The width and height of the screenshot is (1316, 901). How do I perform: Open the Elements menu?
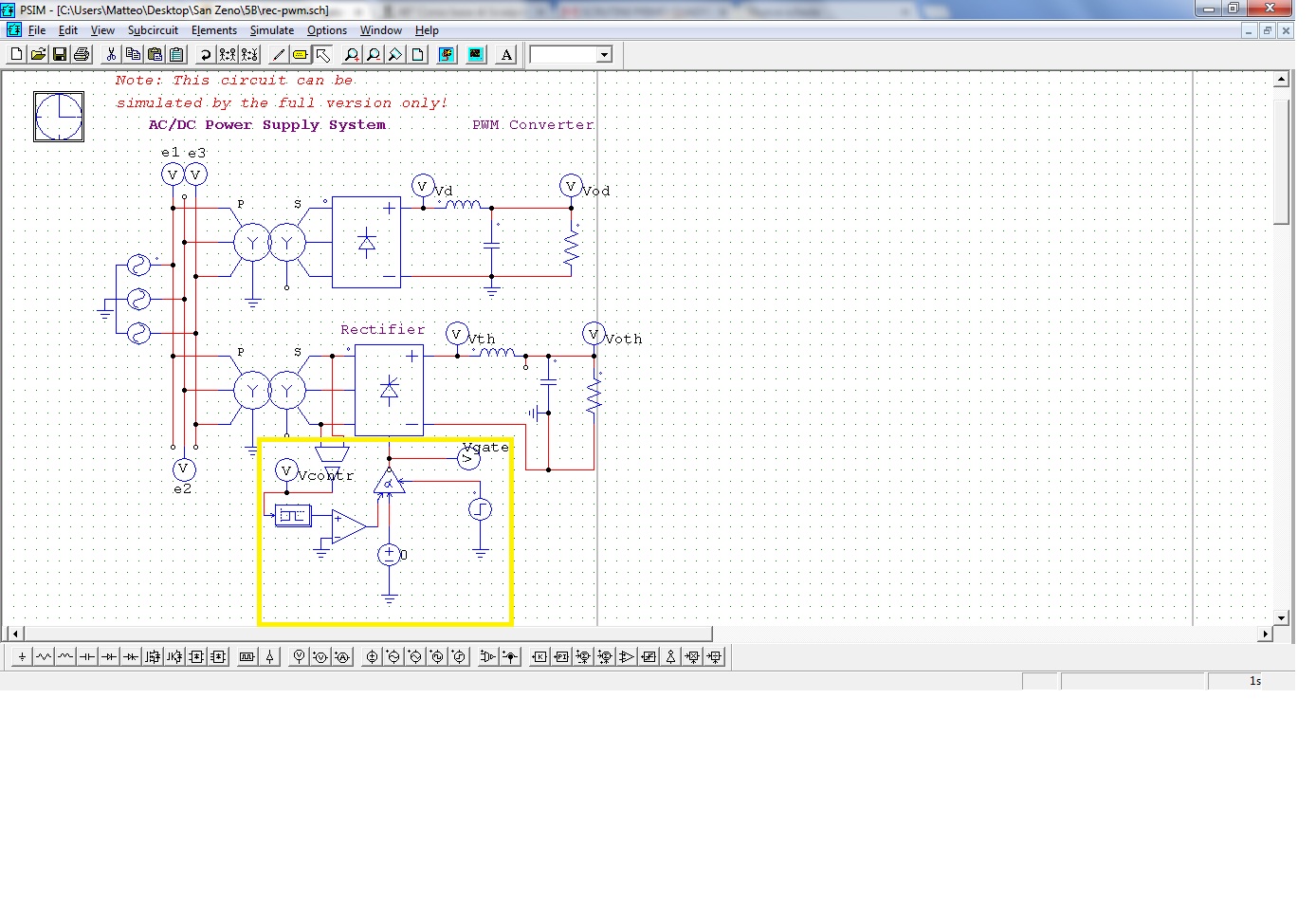tap(213, 30)
